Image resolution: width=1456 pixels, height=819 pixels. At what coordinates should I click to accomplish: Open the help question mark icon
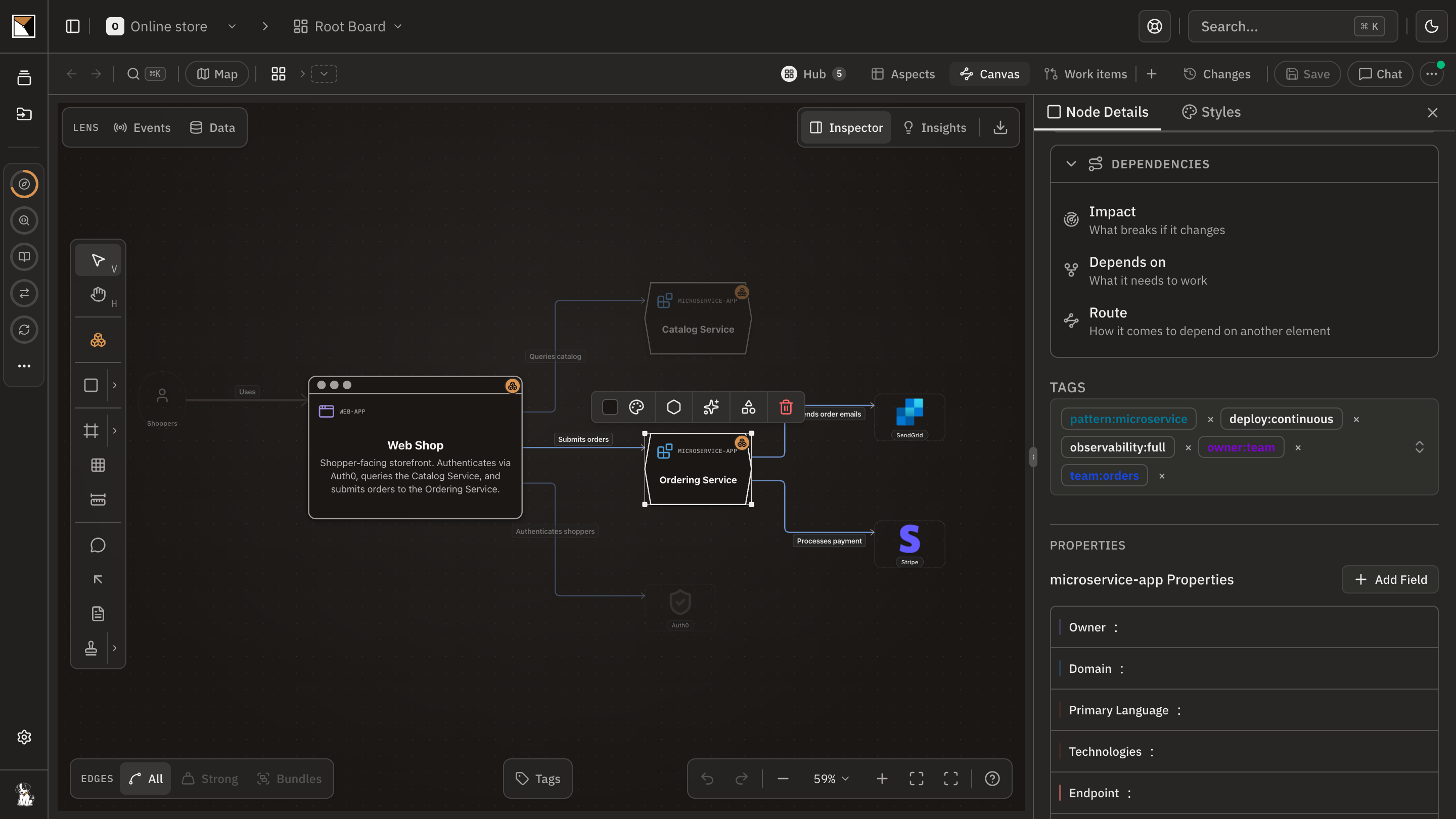point(992,779)
